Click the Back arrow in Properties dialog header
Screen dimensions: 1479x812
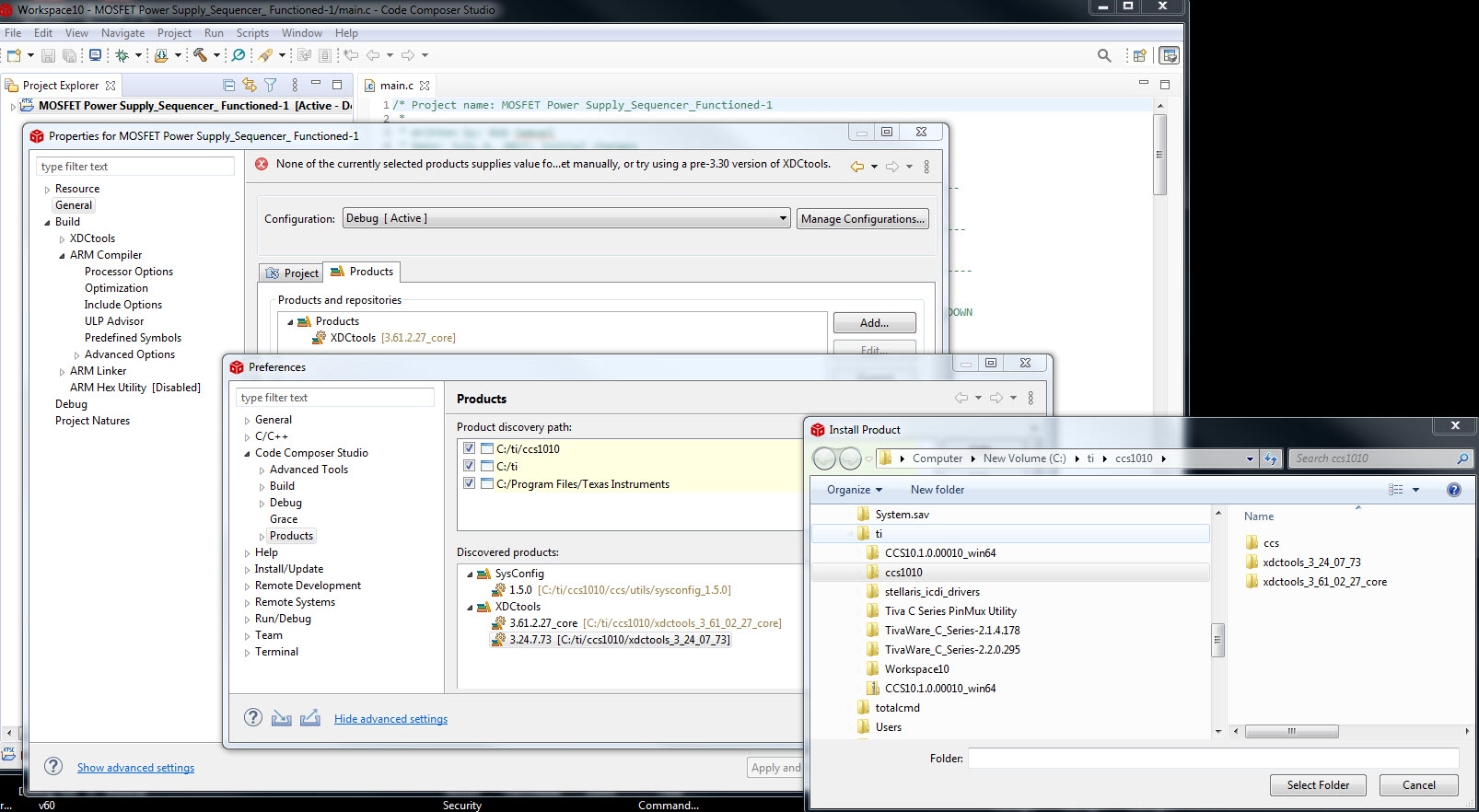pos(857,167)
